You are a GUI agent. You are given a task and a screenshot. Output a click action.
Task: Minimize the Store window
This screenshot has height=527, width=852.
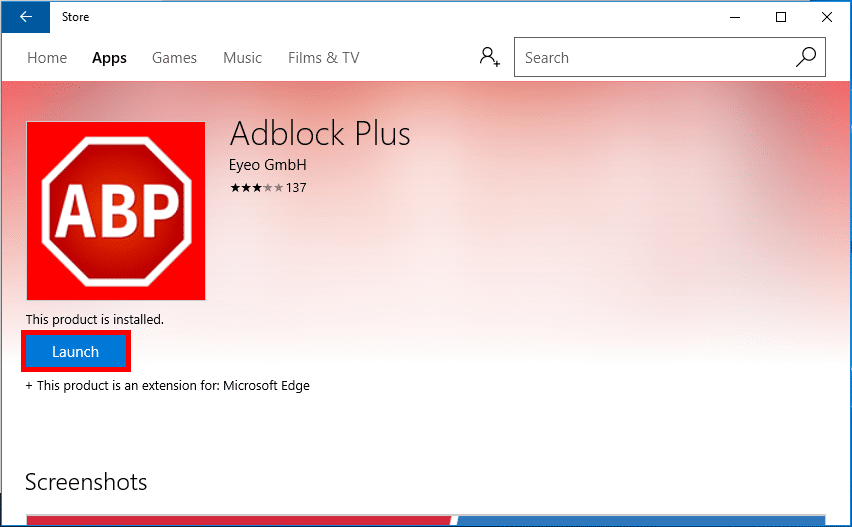(735, 17)
